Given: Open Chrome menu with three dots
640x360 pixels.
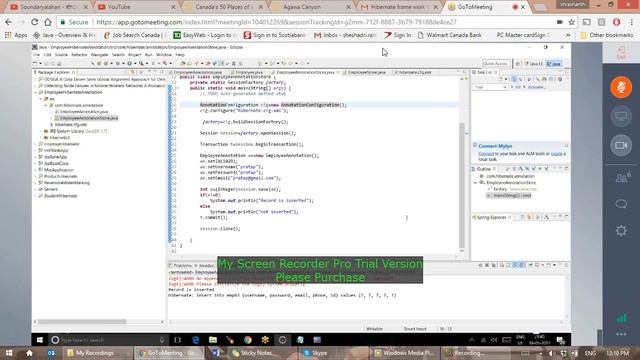Looking at the screenshot, I should (x=631, y=22).
